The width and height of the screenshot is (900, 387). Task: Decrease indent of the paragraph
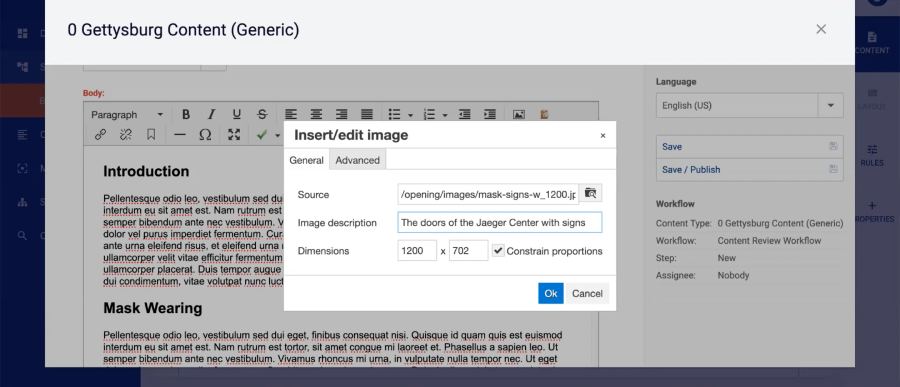click(x=464, y=114)
